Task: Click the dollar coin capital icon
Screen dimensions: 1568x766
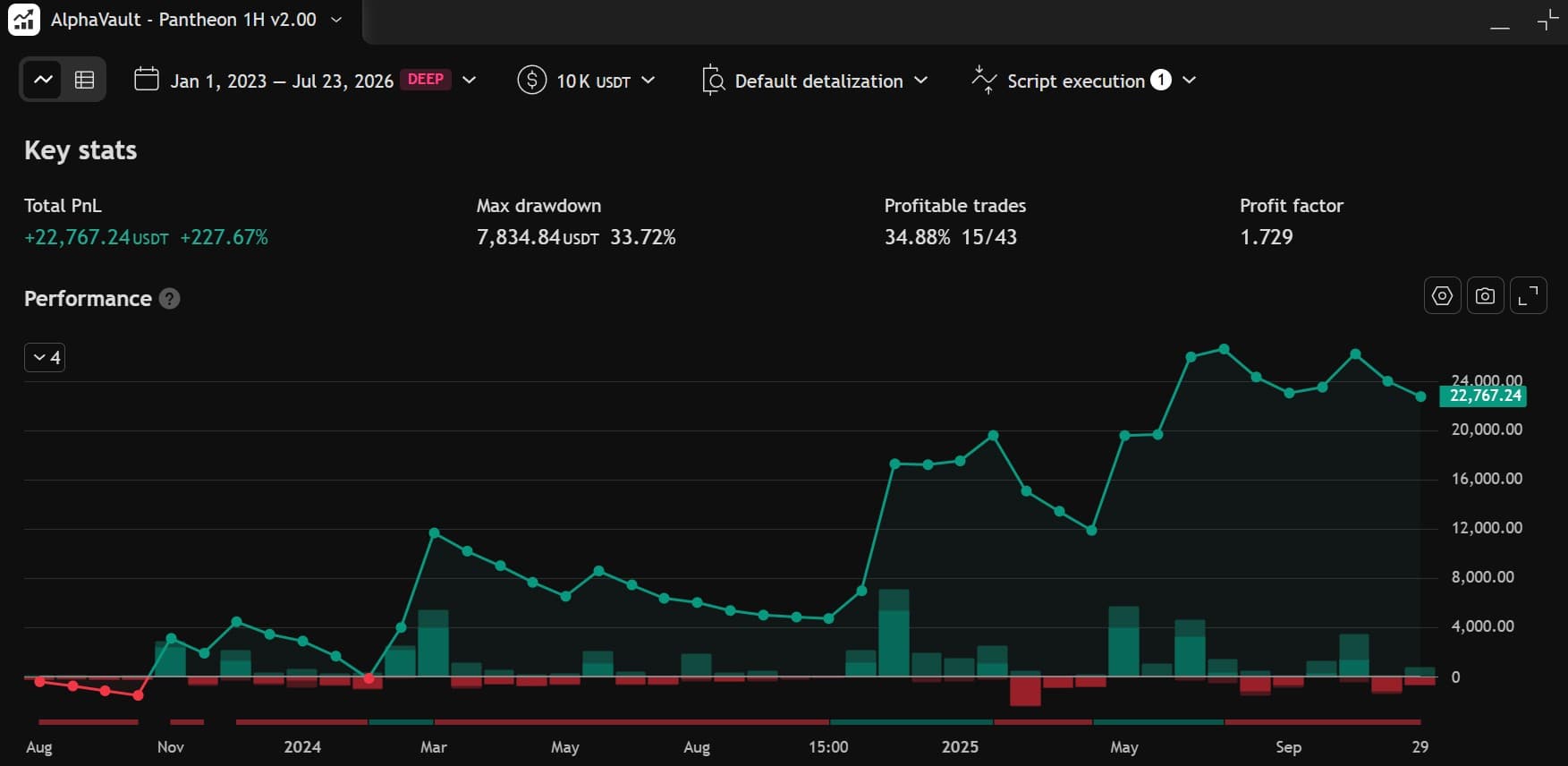Action: pos(531,81)
